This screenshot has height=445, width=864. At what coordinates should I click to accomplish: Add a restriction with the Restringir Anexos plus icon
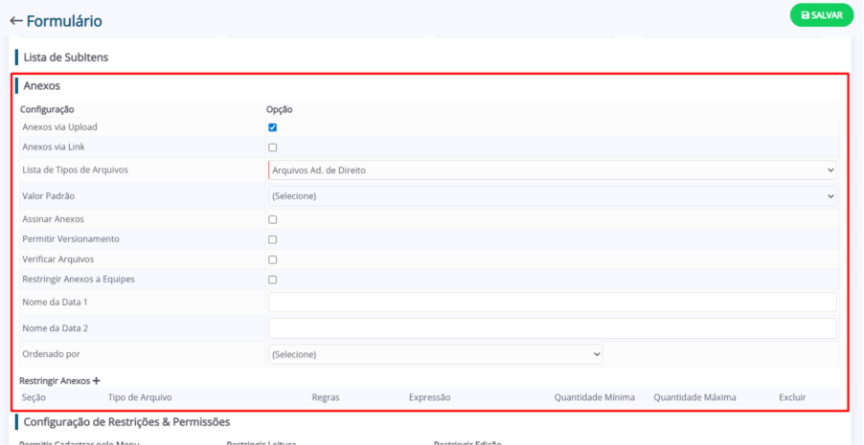(96, 381)
